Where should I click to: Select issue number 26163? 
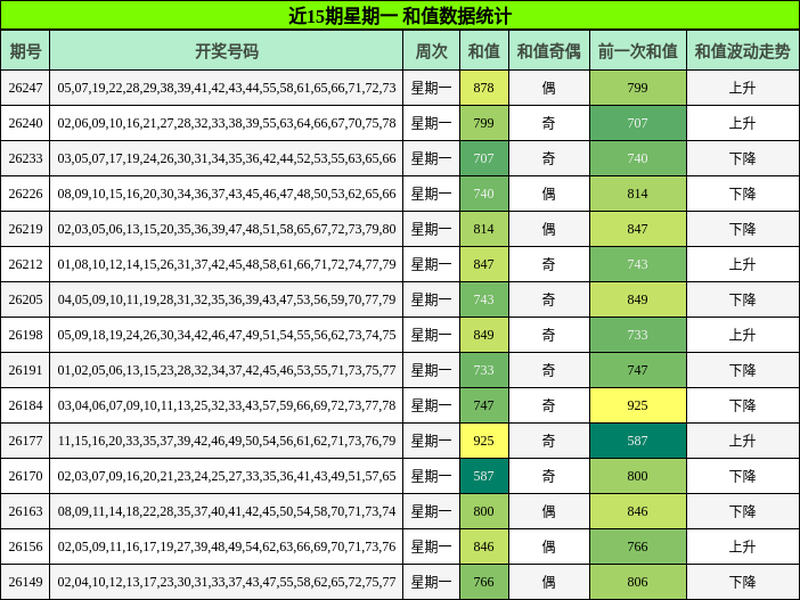(25, 511)
